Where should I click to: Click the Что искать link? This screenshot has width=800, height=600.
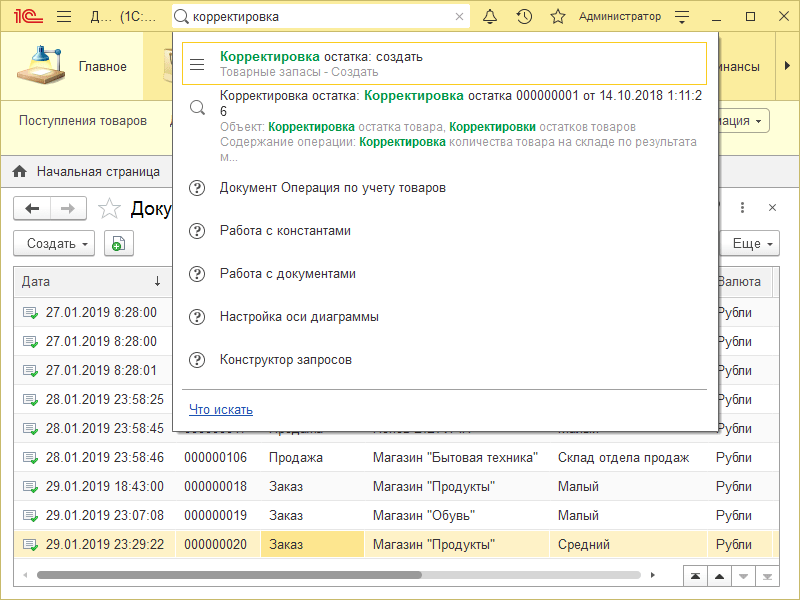click(221, 409)
